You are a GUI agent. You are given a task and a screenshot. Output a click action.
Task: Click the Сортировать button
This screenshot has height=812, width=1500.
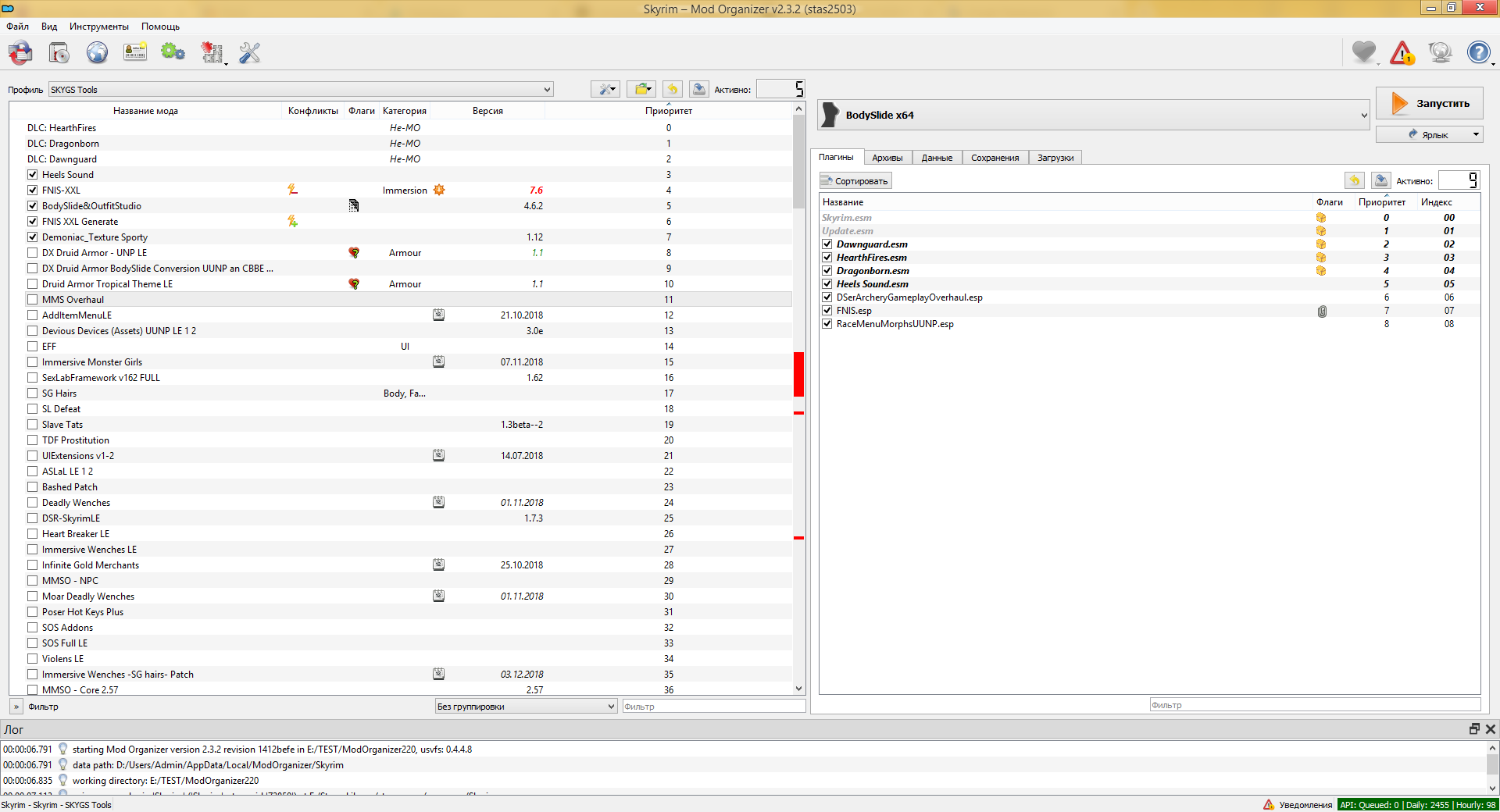coord(855,181)
